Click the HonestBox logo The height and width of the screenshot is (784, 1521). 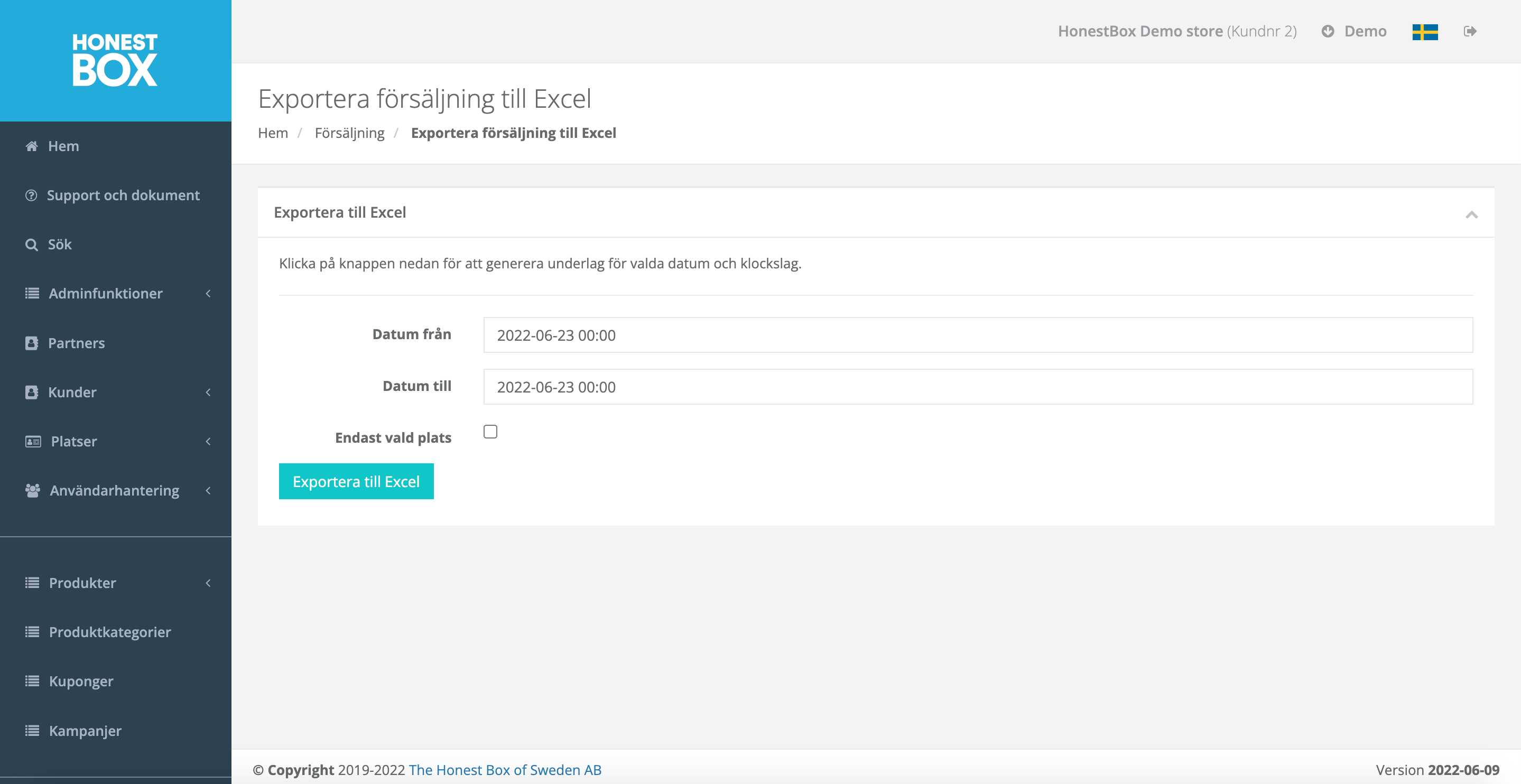pyautogui.click(x=115, y=60)
